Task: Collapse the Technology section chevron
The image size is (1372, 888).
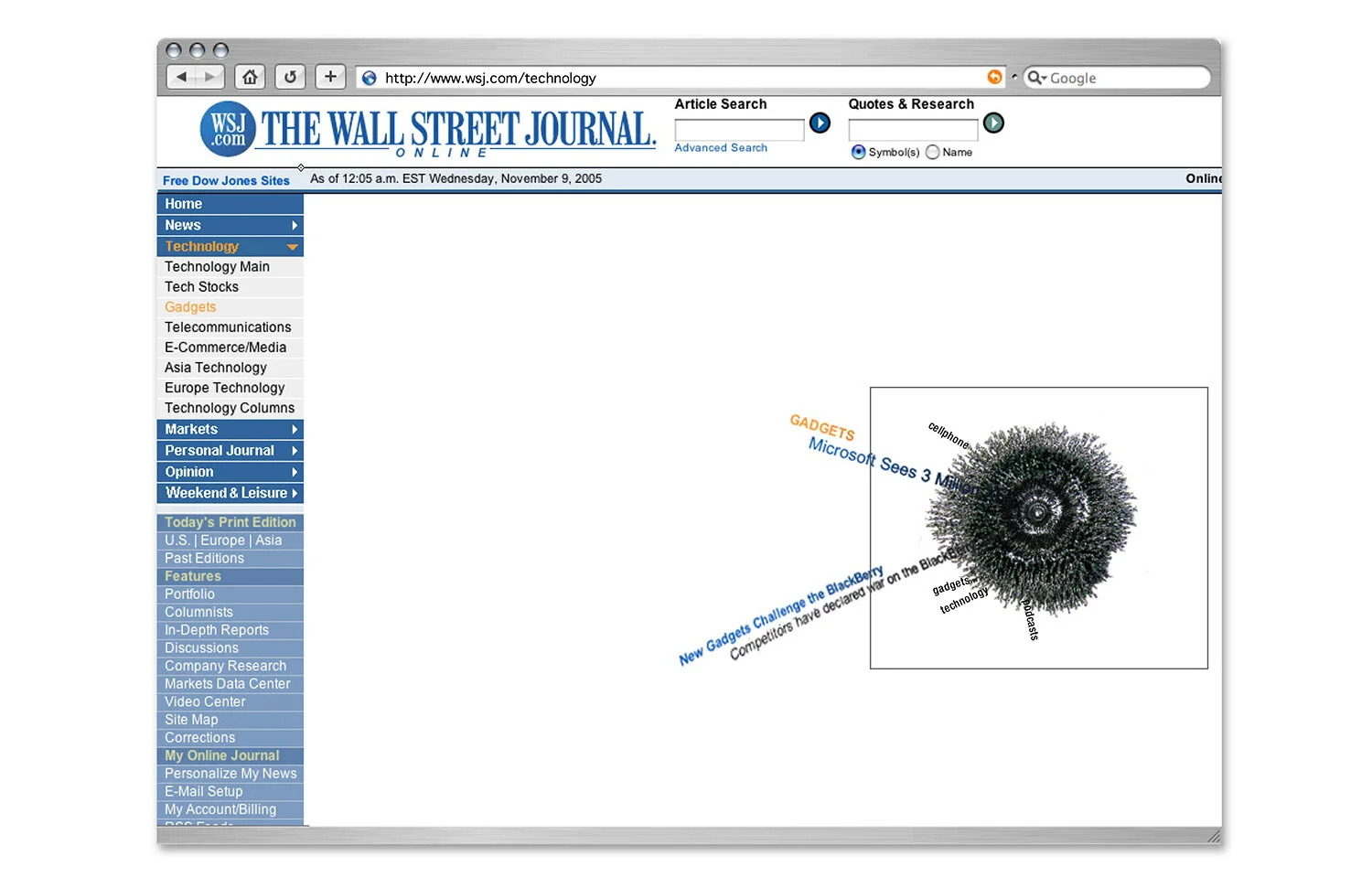Action: (292, 246)
